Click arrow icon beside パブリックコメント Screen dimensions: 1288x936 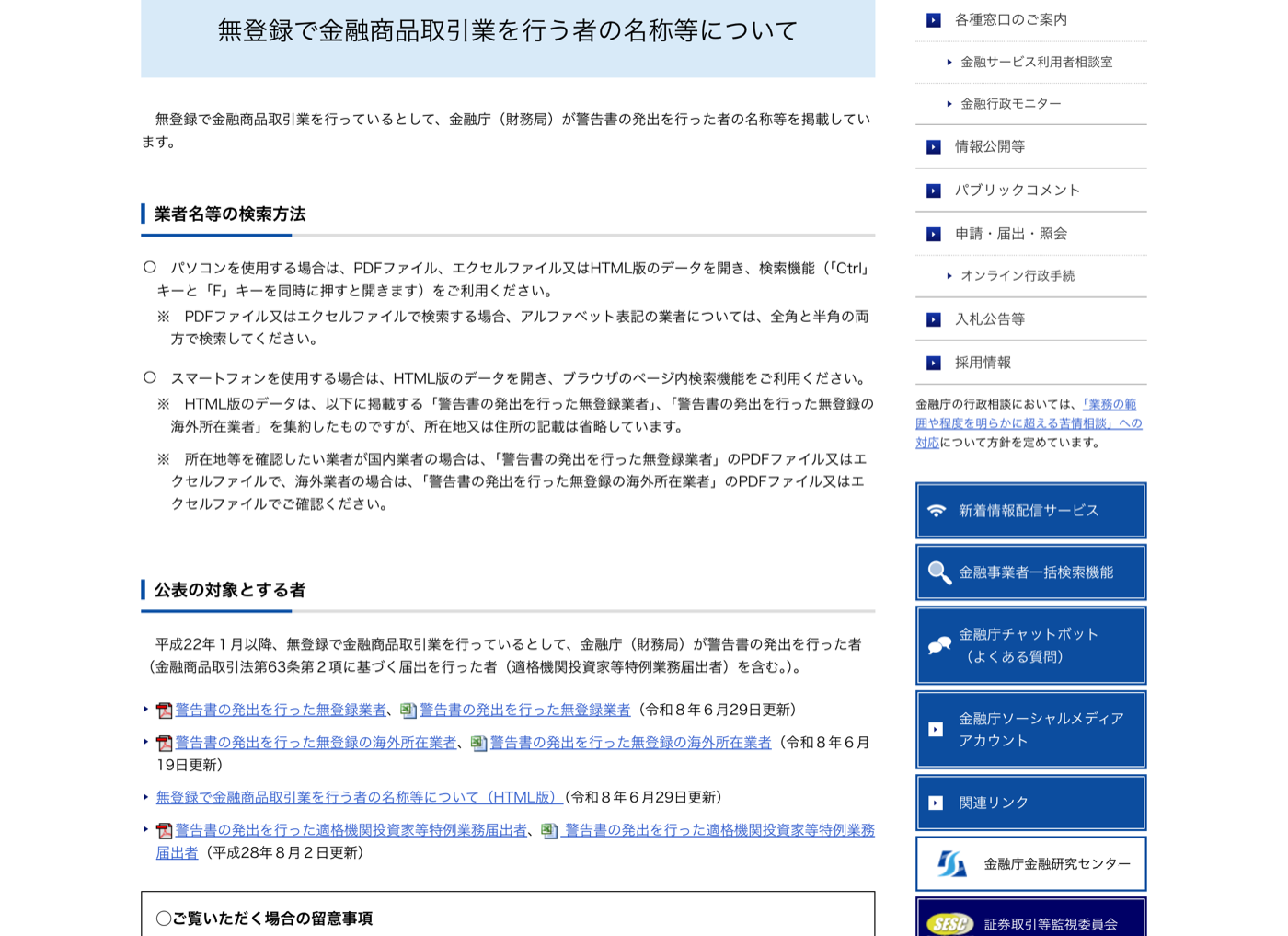point(934,191)
